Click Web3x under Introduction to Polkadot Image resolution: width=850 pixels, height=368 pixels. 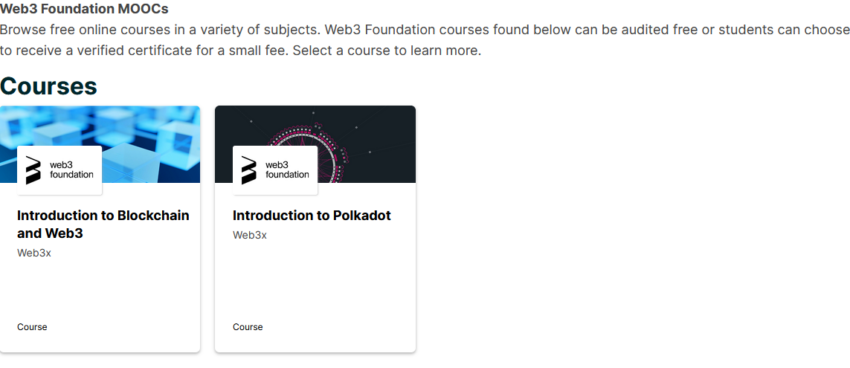click(250, 235)
